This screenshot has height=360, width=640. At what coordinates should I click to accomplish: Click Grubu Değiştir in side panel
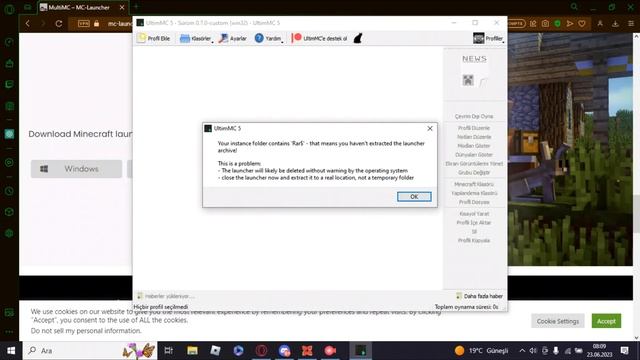click(x=474, y=173)
